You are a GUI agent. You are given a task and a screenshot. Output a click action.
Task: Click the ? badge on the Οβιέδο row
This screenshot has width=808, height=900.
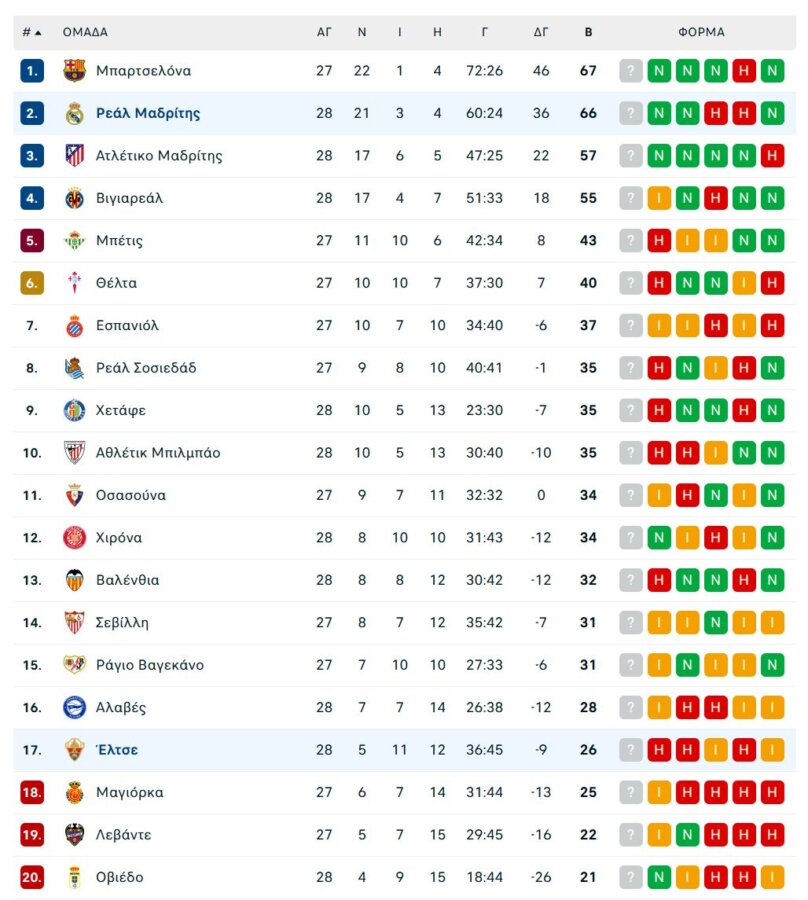(630, 877)
